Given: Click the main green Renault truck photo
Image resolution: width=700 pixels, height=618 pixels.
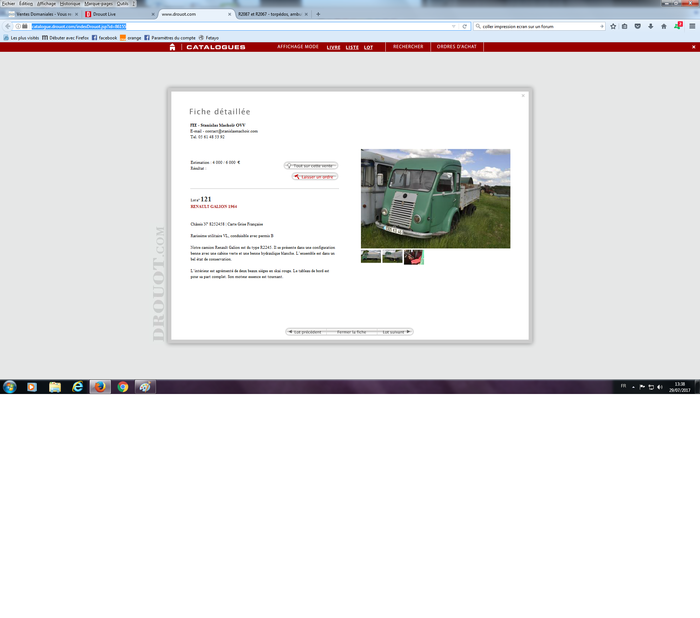Looking at the screenshot, I should pos(435,198).
